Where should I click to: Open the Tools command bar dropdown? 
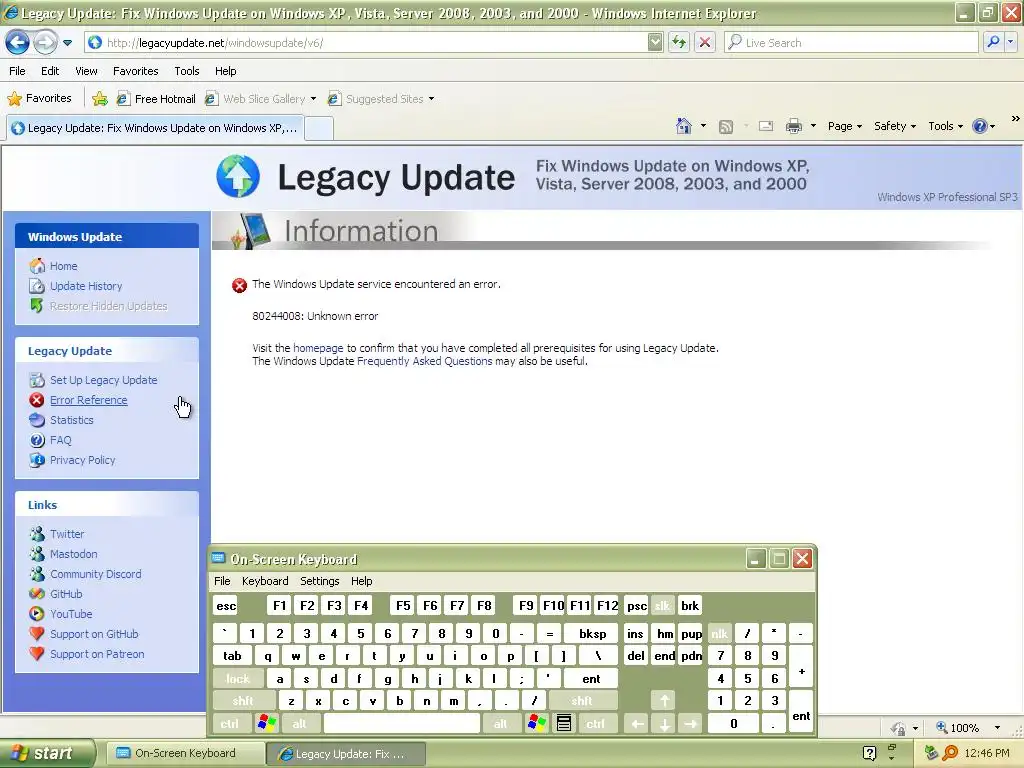click(x=946, y=126)
